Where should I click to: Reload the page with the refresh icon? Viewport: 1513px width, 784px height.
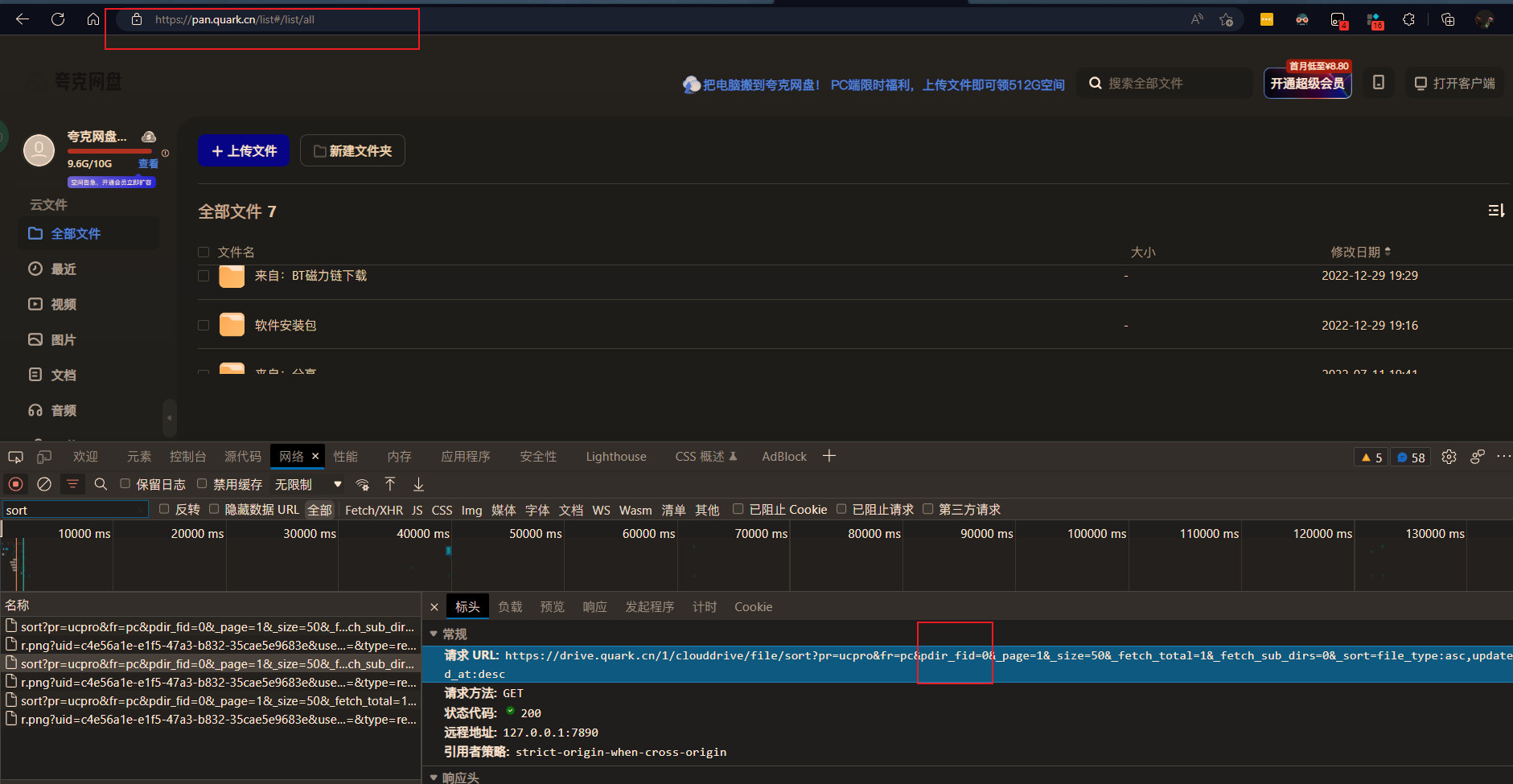coord(58,19)
